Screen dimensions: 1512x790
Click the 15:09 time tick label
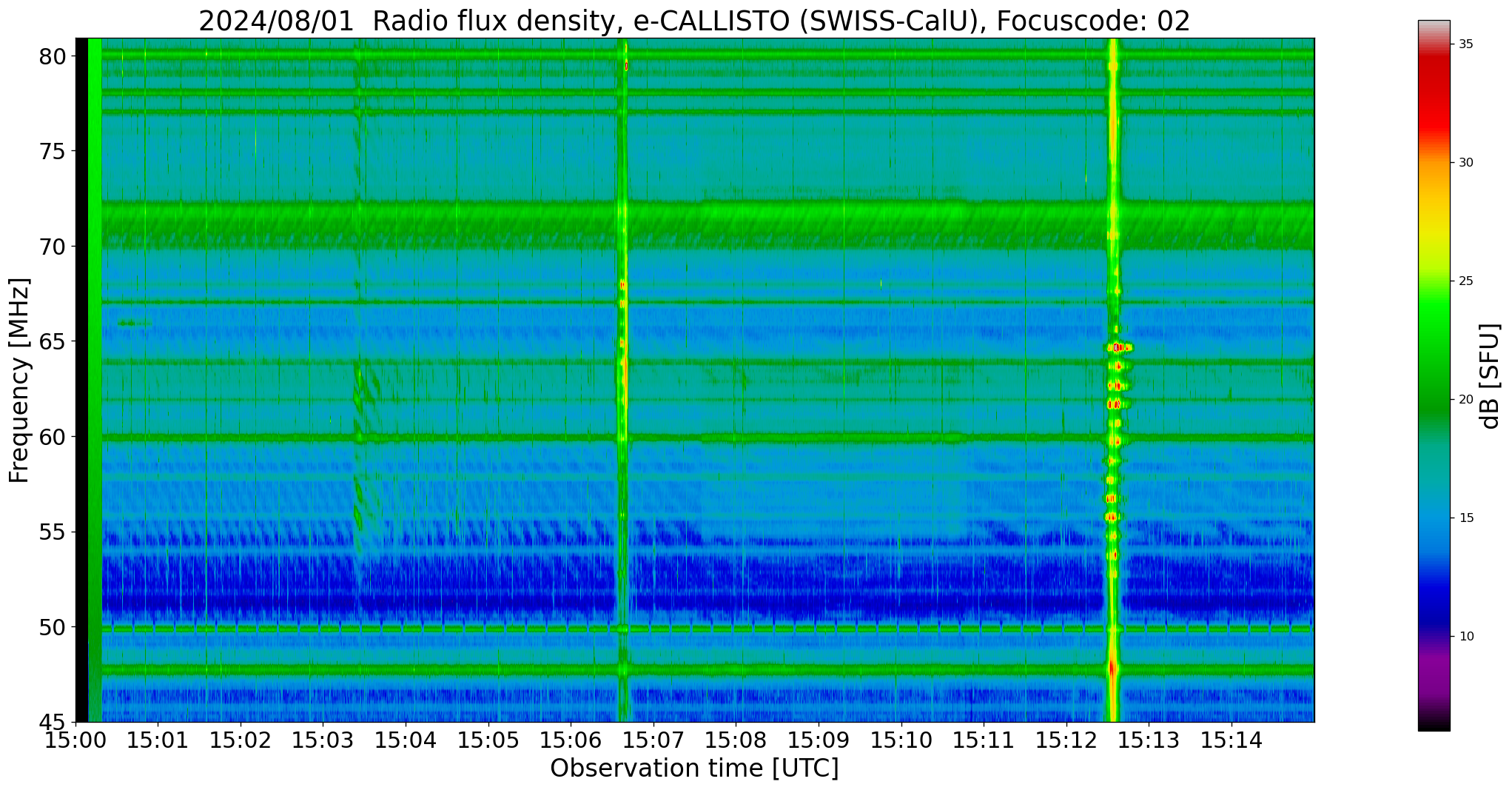[x=819, y=740]
